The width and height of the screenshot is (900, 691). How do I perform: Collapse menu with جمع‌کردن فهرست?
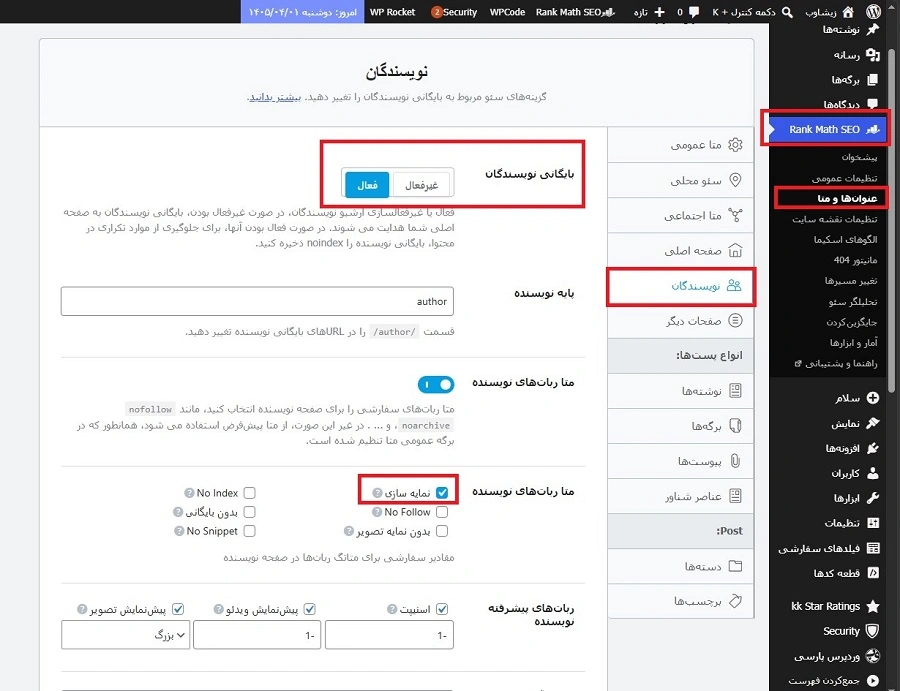tap(833, 681)
